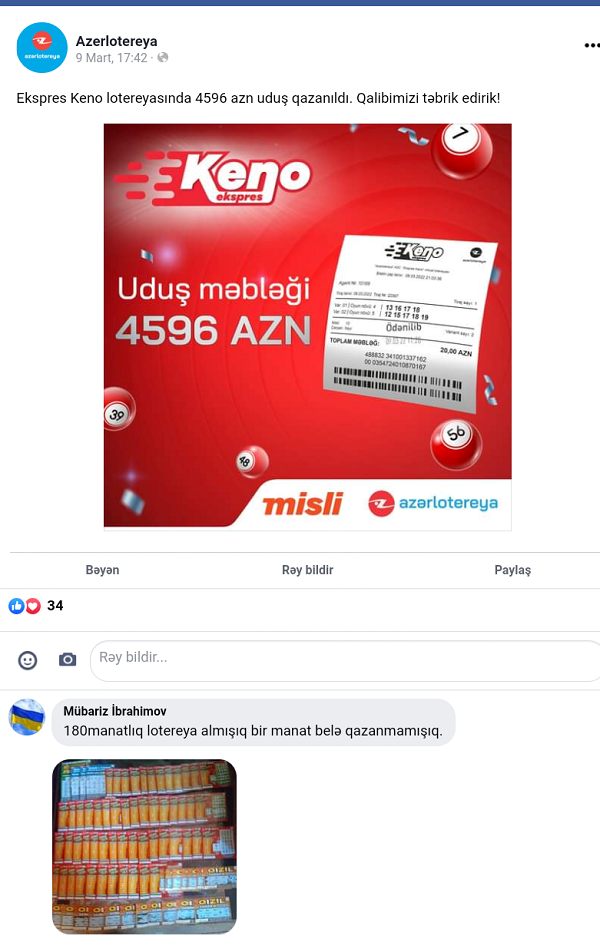The image size is (600, 952).
Task: Open Azerlotereya profile picture
Action: 42,47
